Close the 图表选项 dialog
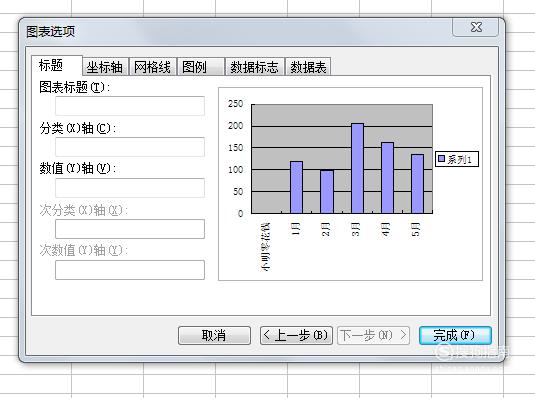Viewport: 535px width, 398px height. (476, 27)
